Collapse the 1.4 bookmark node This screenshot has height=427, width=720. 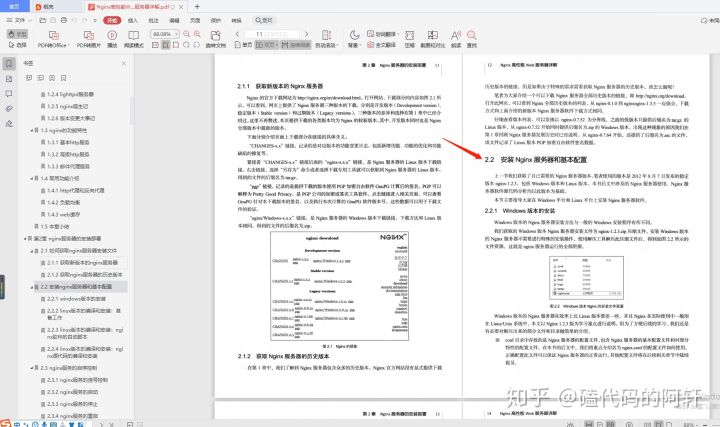pyautogui.click(x=31, y=178)
